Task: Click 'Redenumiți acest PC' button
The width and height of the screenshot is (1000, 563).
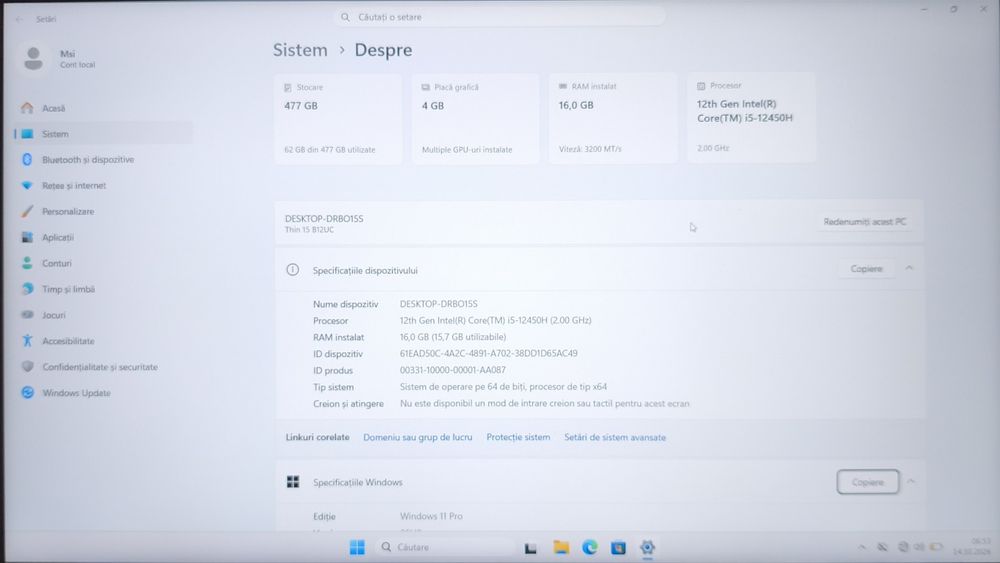Action: coord(865,222)
